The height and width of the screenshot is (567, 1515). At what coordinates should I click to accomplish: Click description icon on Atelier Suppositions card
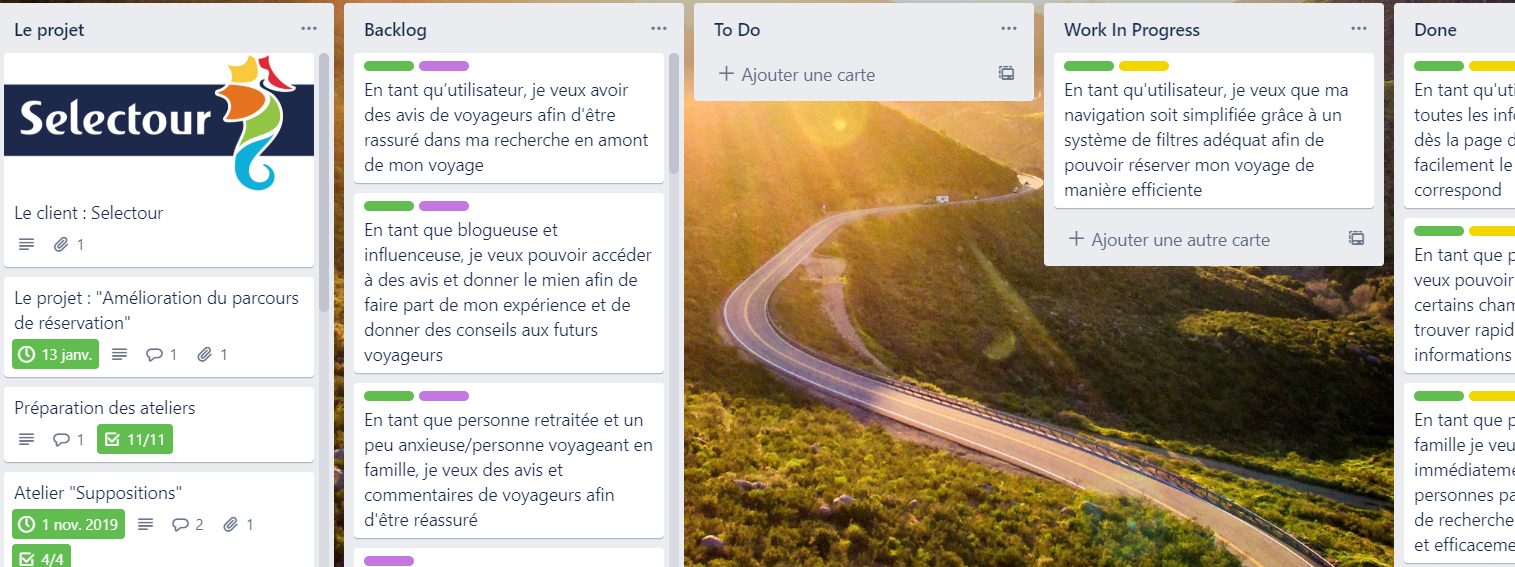point(146,524)
